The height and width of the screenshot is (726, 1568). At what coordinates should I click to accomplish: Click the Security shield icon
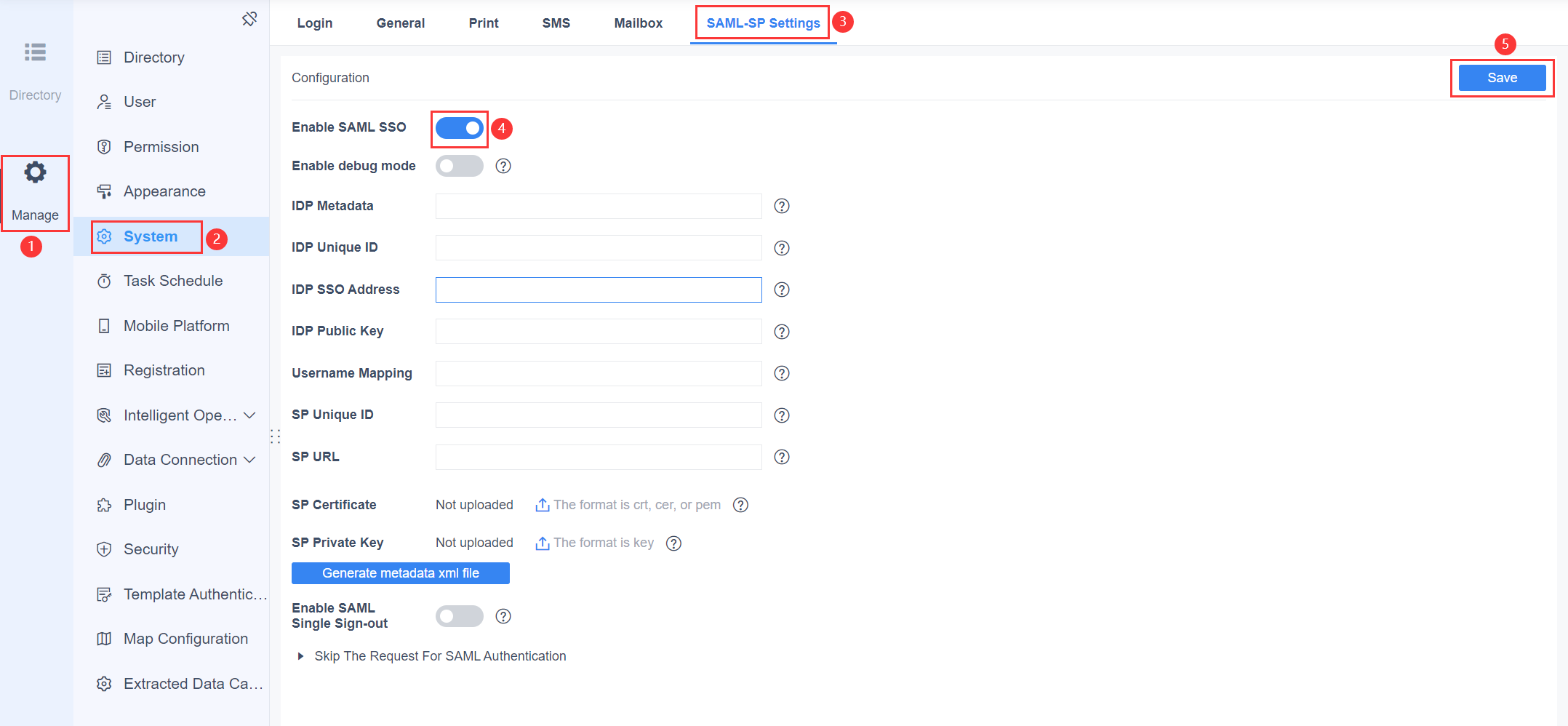click(x=105, y=549)
